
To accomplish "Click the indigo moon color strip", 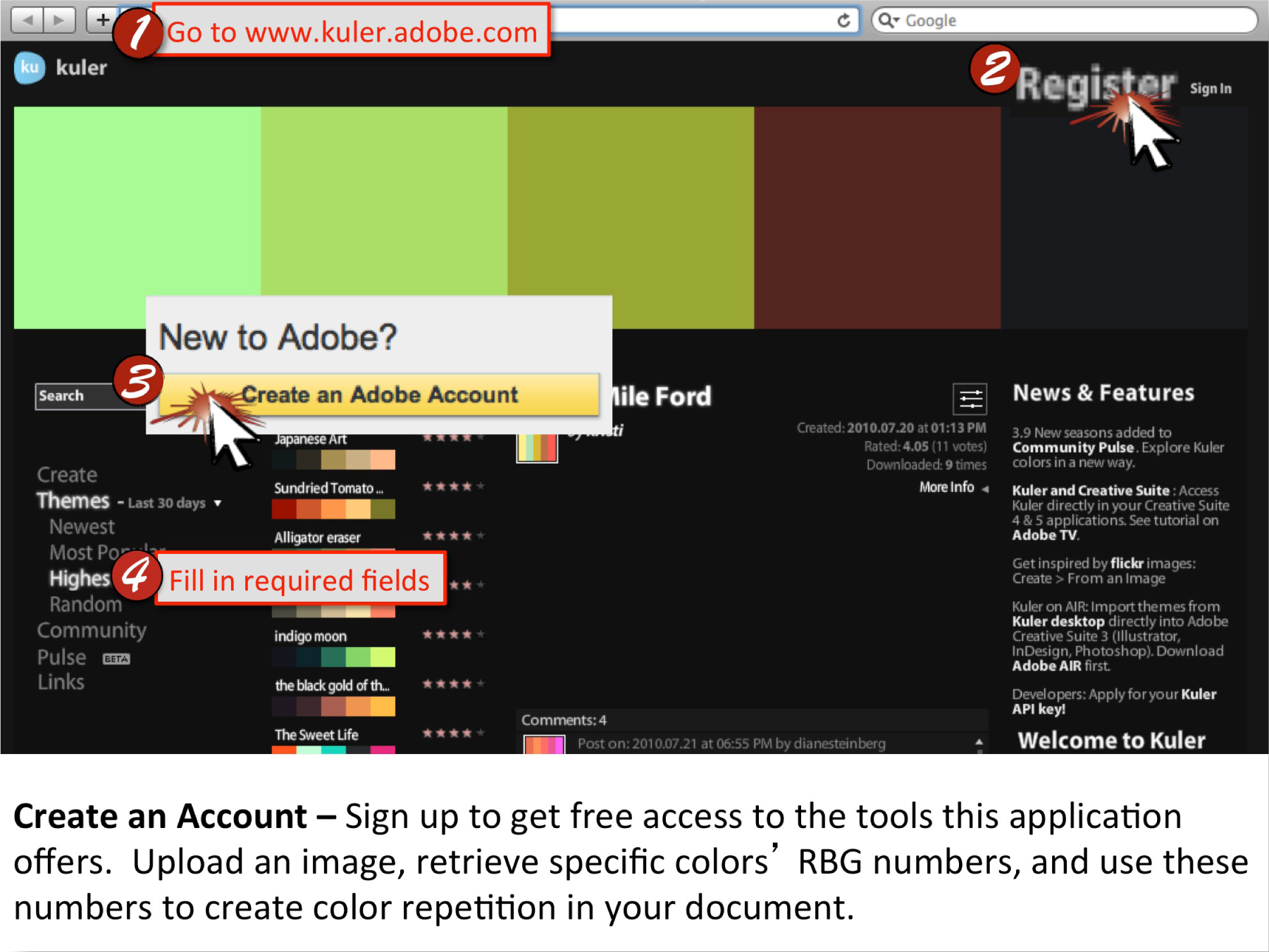I will [333, 657].
